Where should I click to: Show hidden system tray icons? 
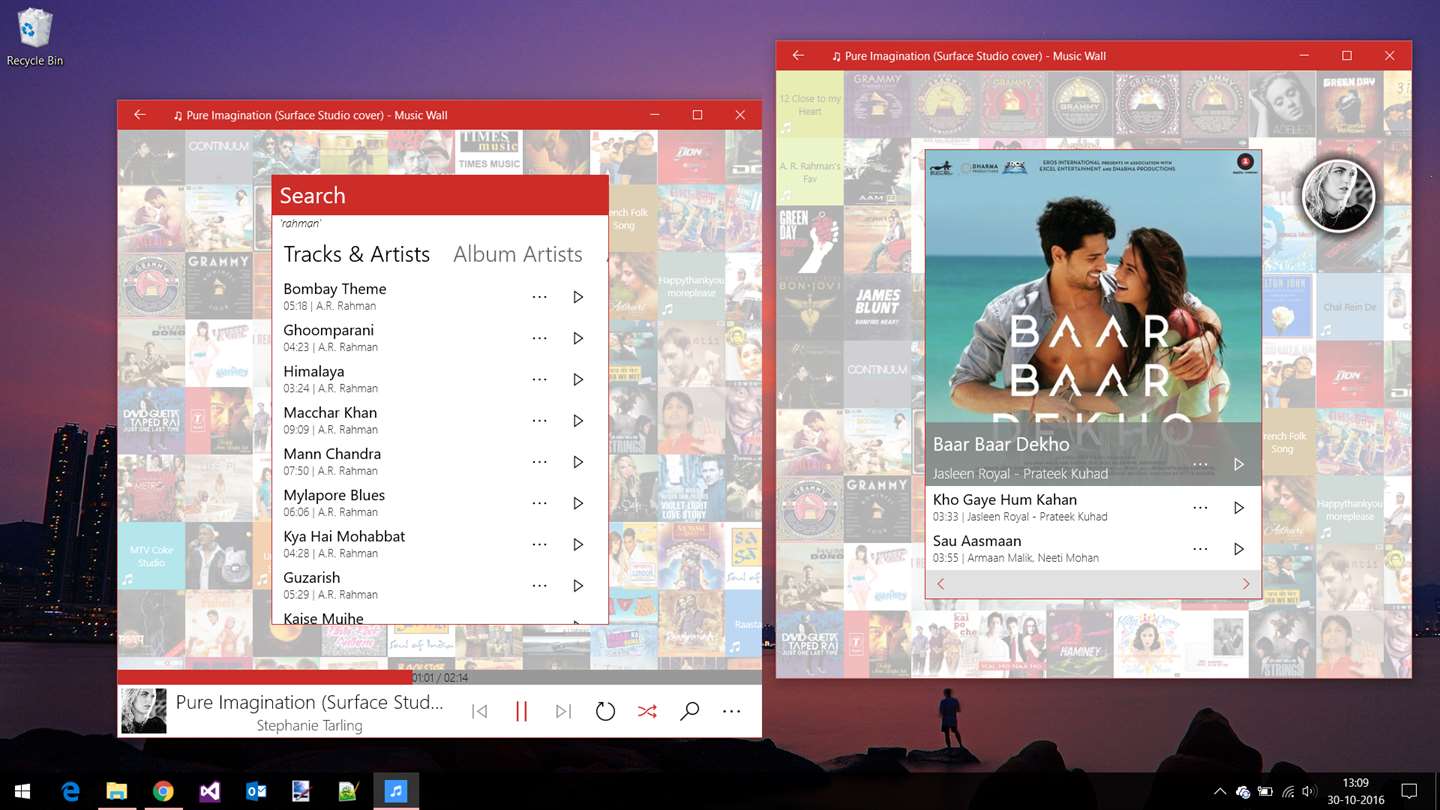point(1219,791)
